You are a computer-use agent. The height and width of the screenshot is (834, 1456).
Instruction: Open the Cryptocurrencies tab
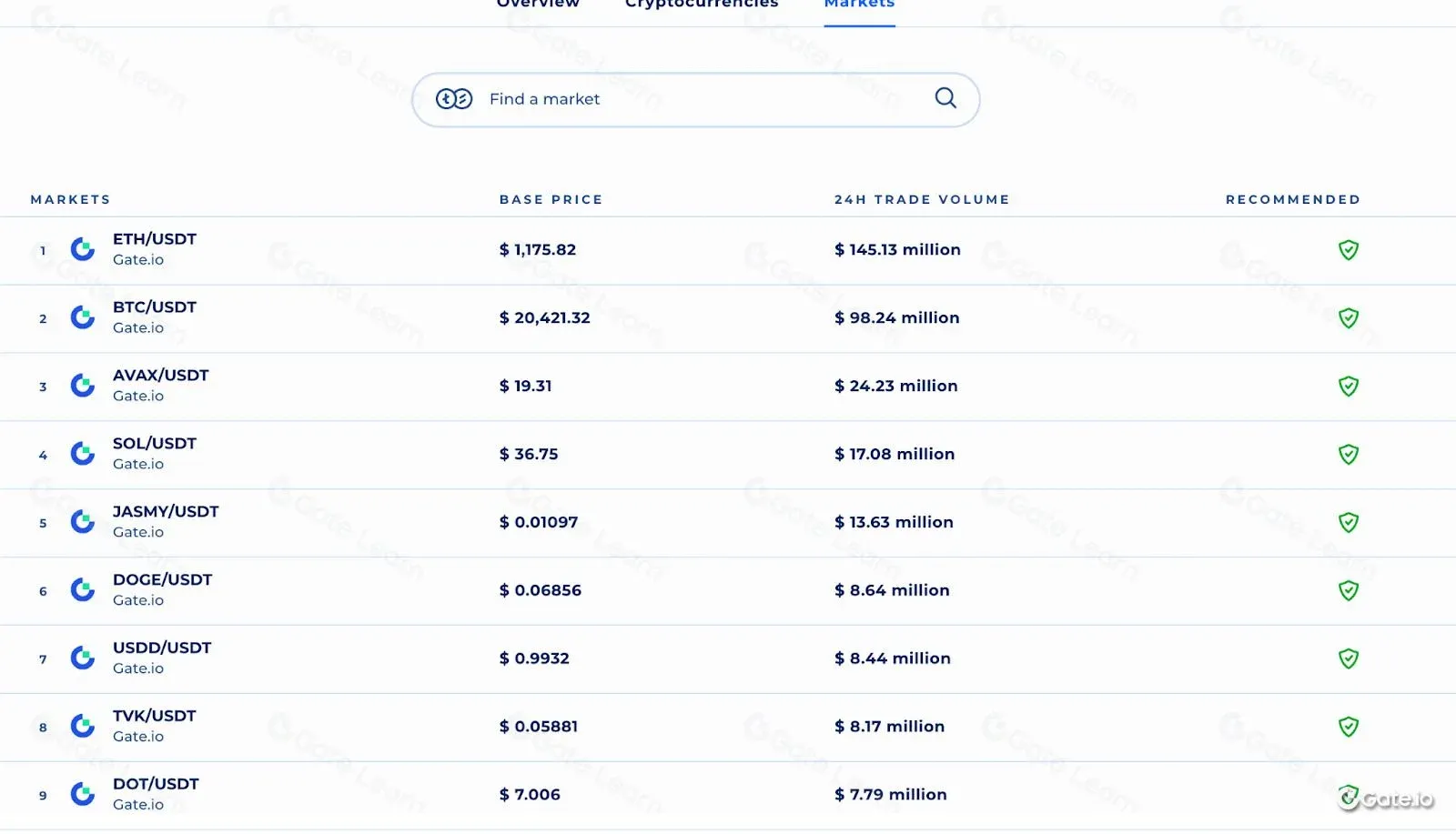tap(699, 5)
